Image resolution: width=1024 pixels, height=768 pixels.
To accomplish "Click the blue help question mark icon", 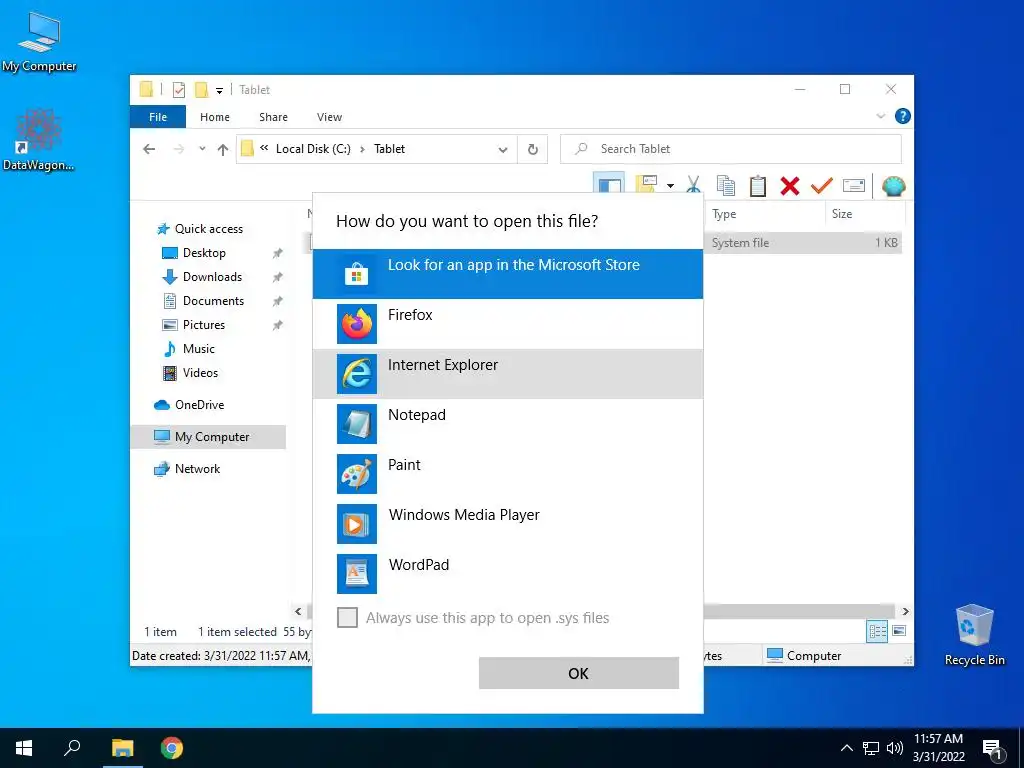I will (903, 116).
